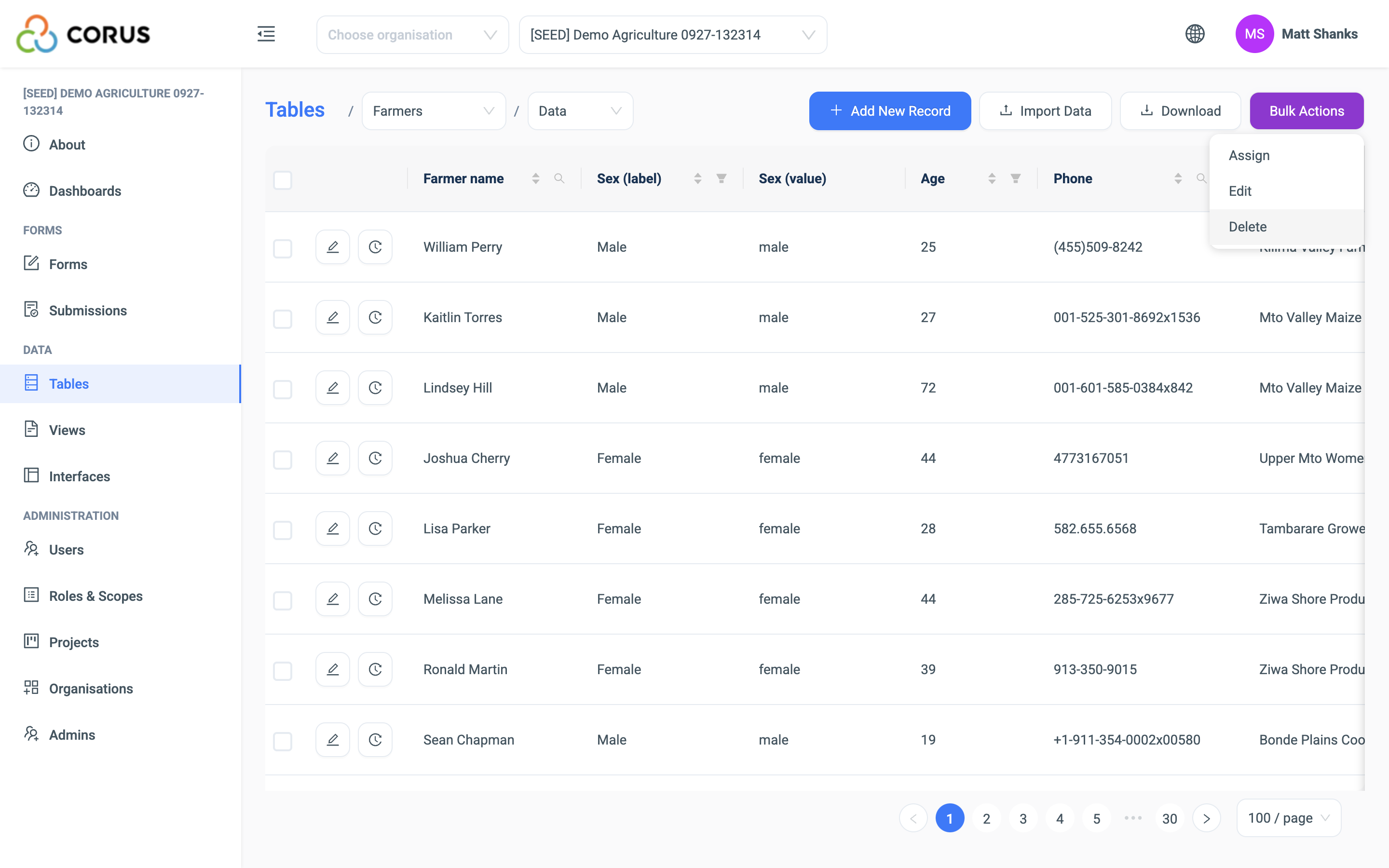Select Joshua Cherry row checkbox
The image size is (1389, 868).
(x=283, y=460)
